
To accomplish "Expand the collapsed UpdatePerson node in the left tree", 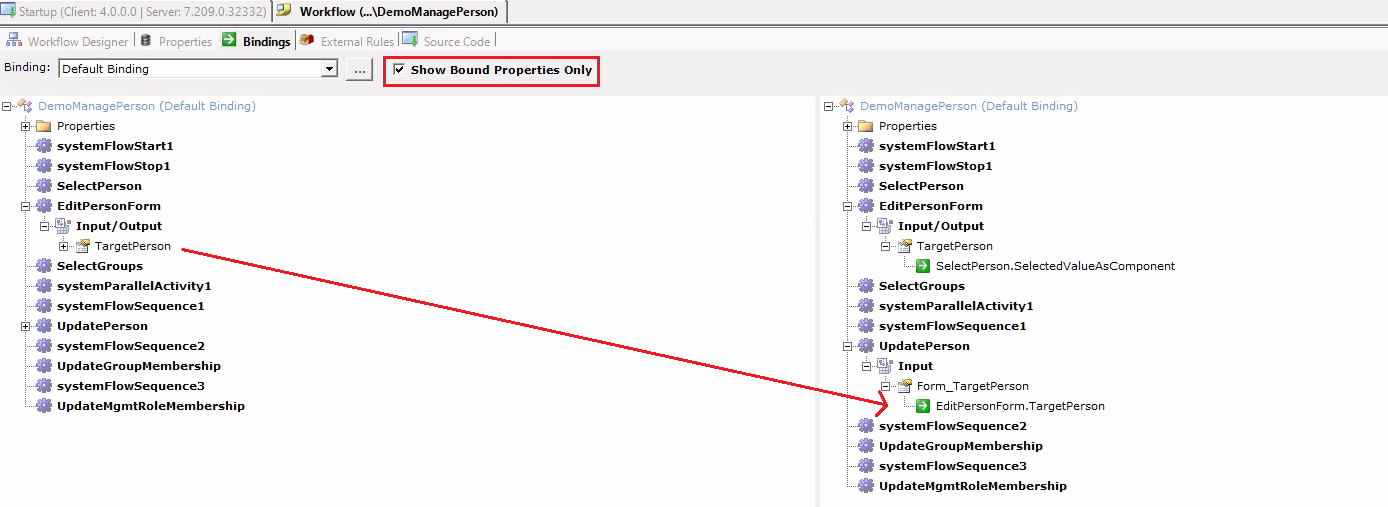I will (x=26, y=326).
